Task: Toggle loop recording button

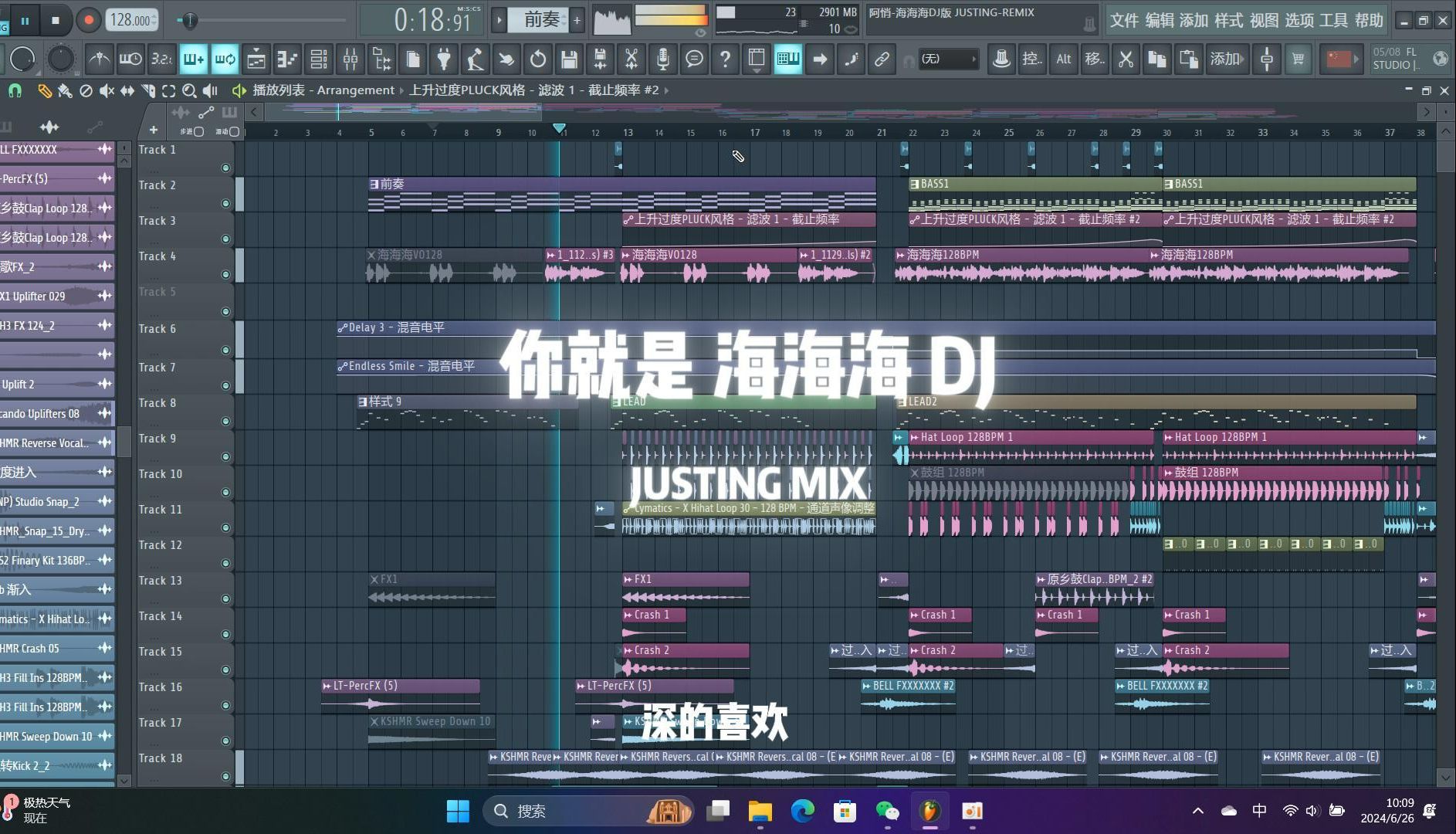Action: click(x=225, y=59)
